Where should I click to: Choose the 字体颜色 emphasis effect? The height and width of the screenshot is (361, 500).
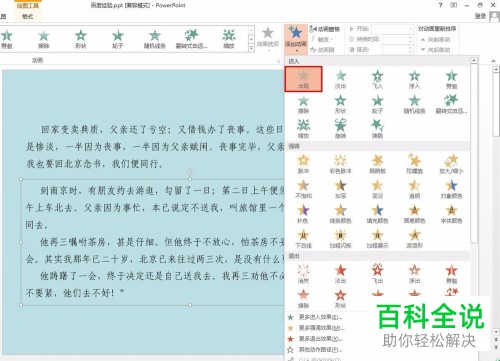451,213
